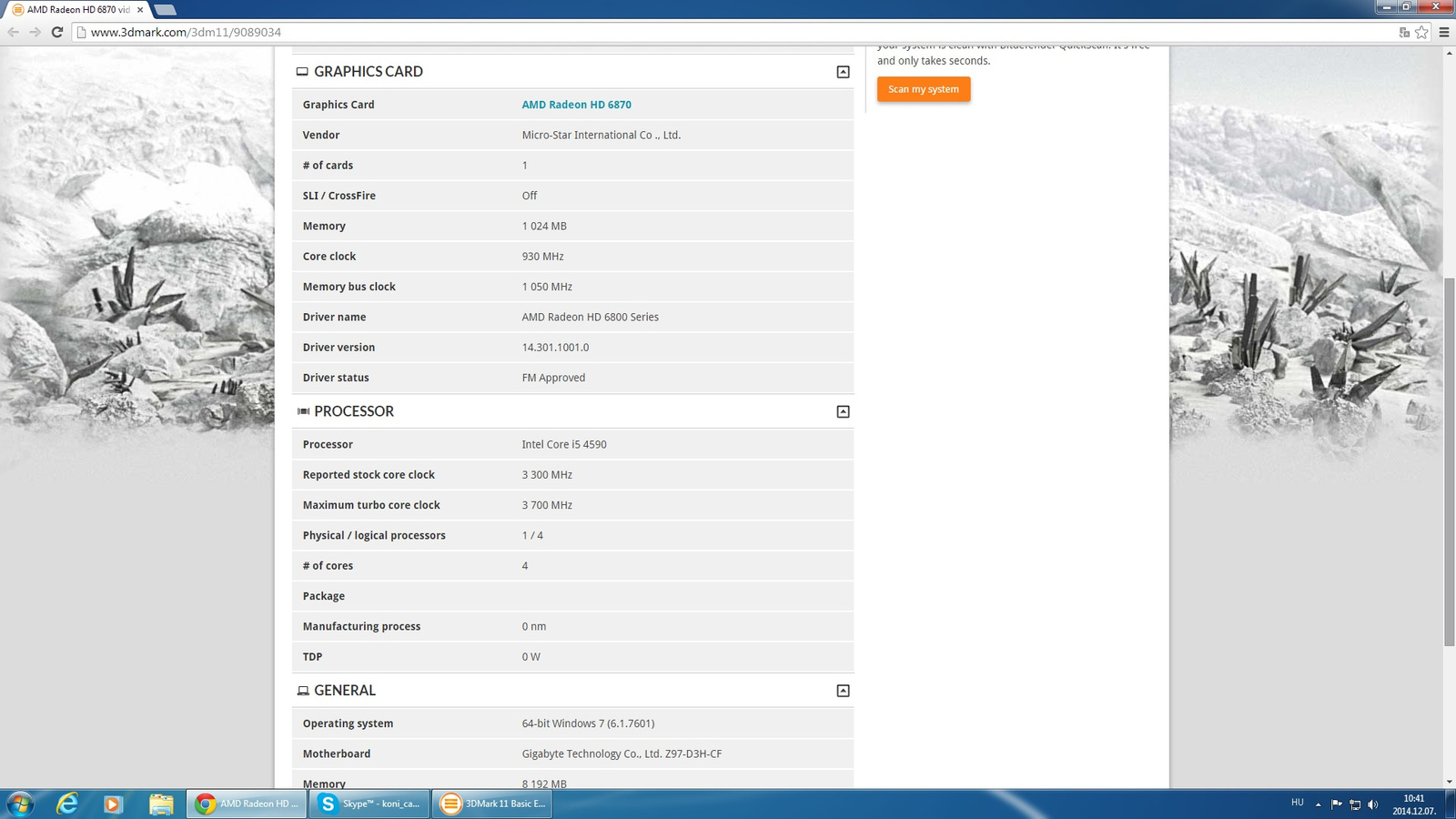This screenshot has height=819, width=1456.
Task: Click the page vertical scrollbar thumb
Action: tap(1449, 460)
